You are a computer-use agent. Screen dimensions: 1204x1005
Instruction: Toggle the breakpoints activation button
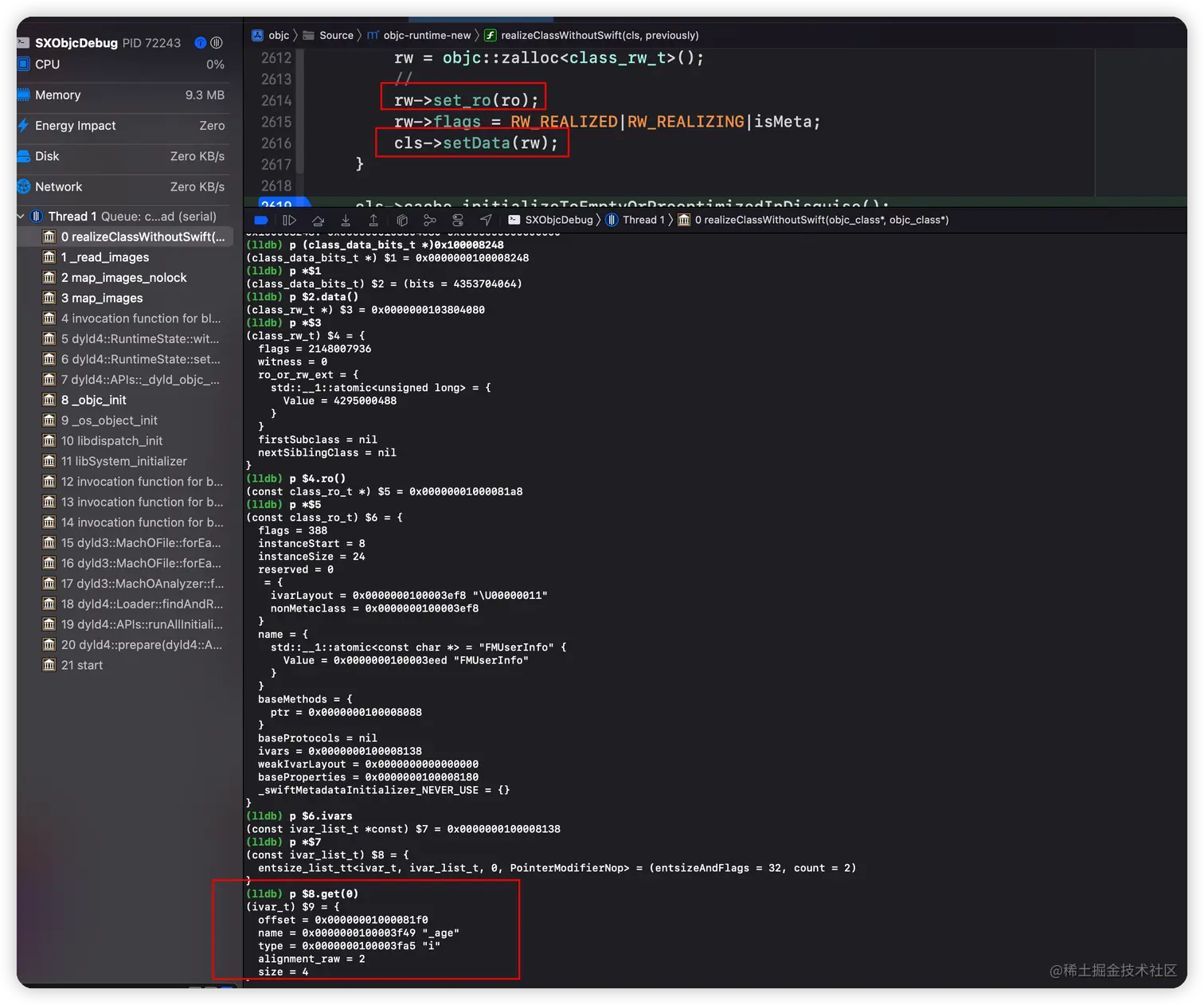(260, 221)
